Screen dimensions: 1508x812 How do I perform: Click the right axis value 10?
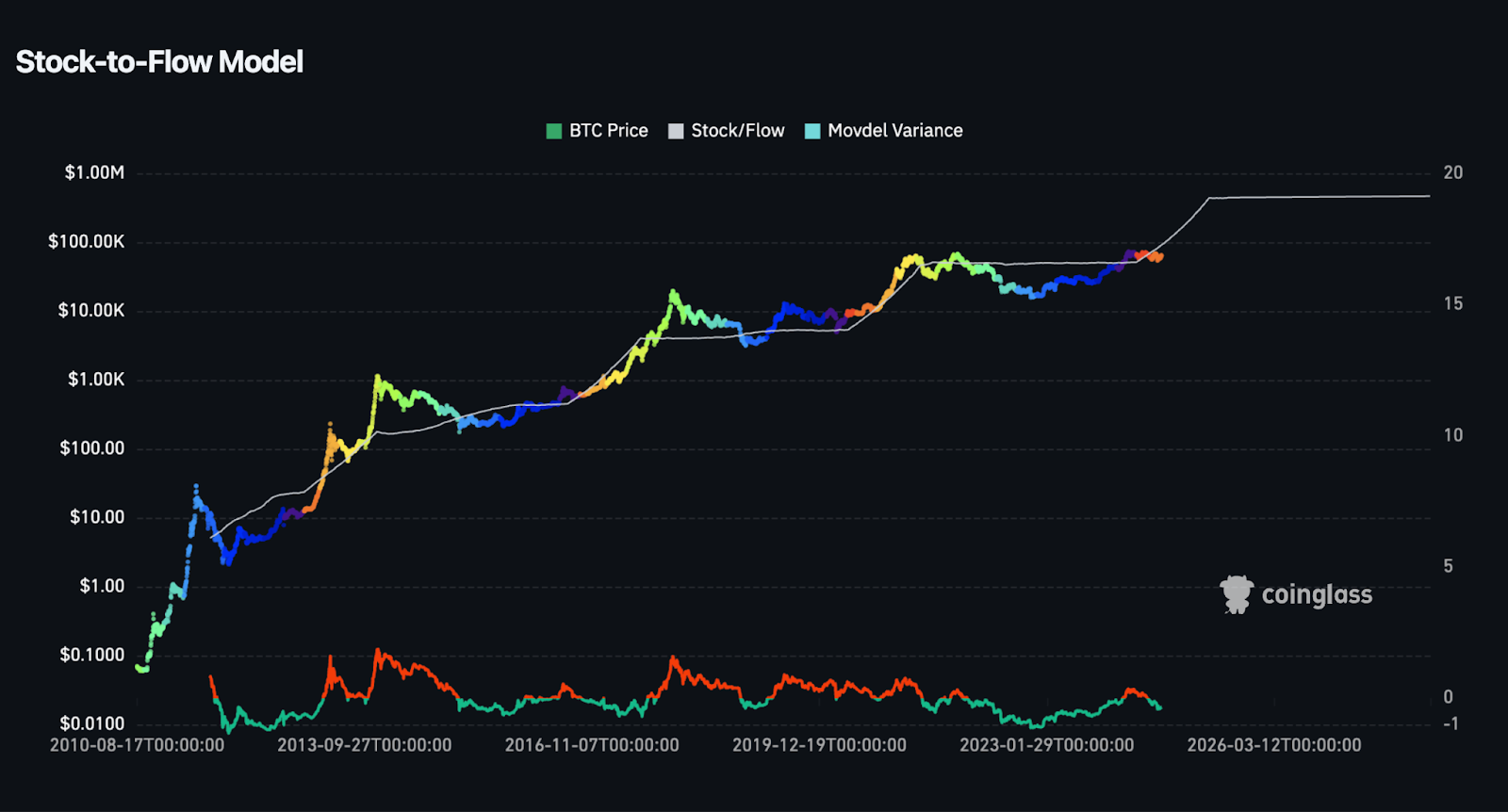pos(1453,435)
